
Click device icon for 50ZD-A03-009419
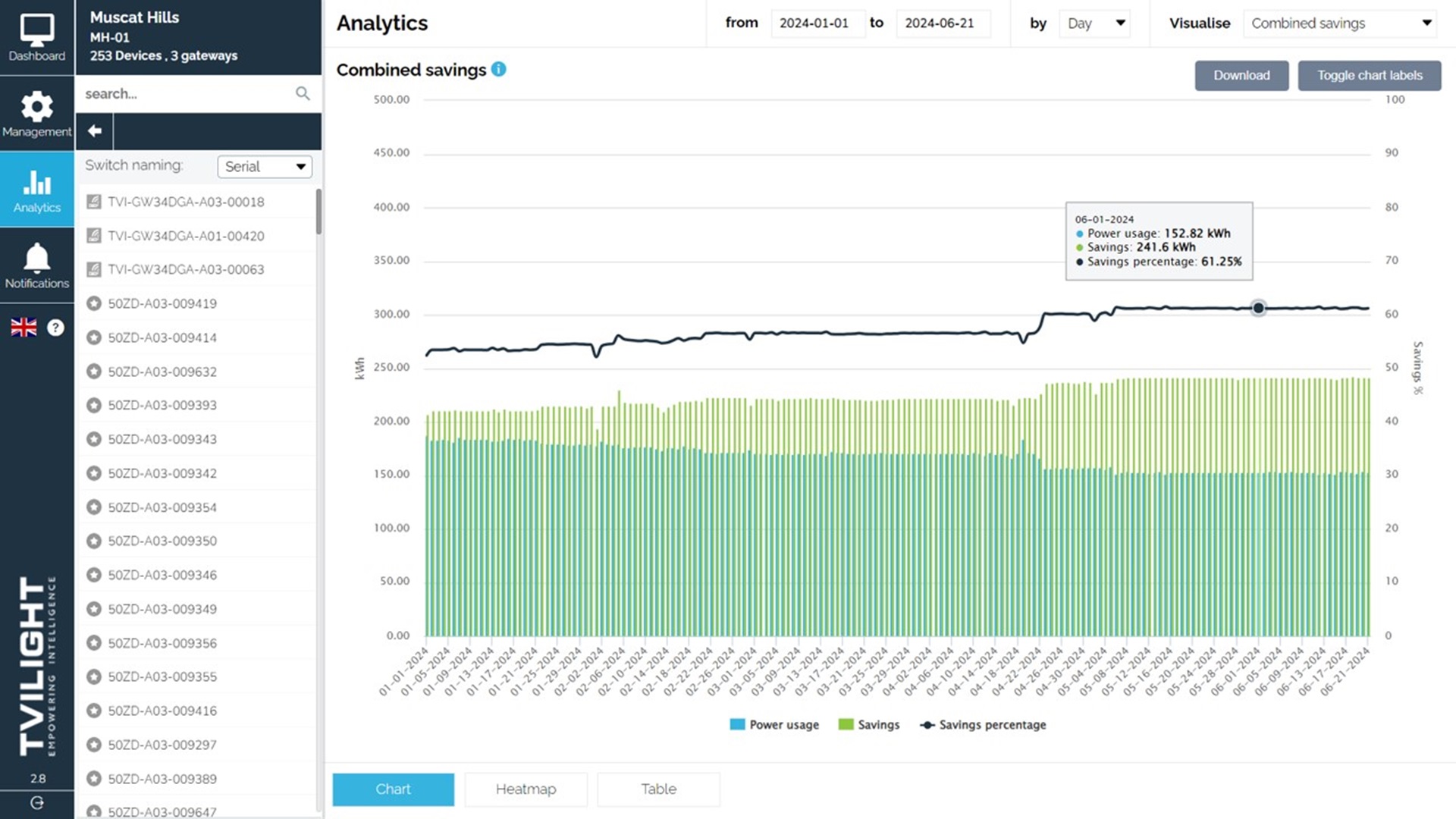(x=93, y=303)
